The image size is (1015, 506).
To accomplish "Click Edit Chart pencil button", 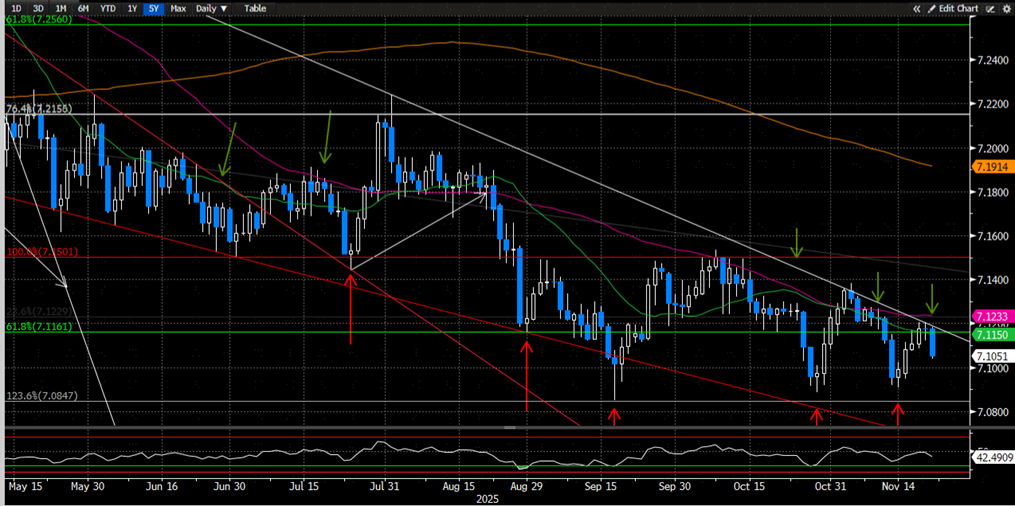I will tap(953, 8).
